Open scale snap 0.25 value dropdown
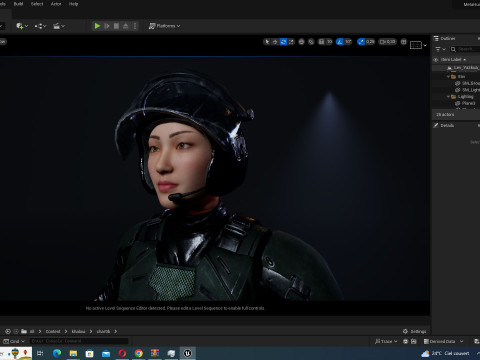This screenshot has height=360, width=480. 370,42
